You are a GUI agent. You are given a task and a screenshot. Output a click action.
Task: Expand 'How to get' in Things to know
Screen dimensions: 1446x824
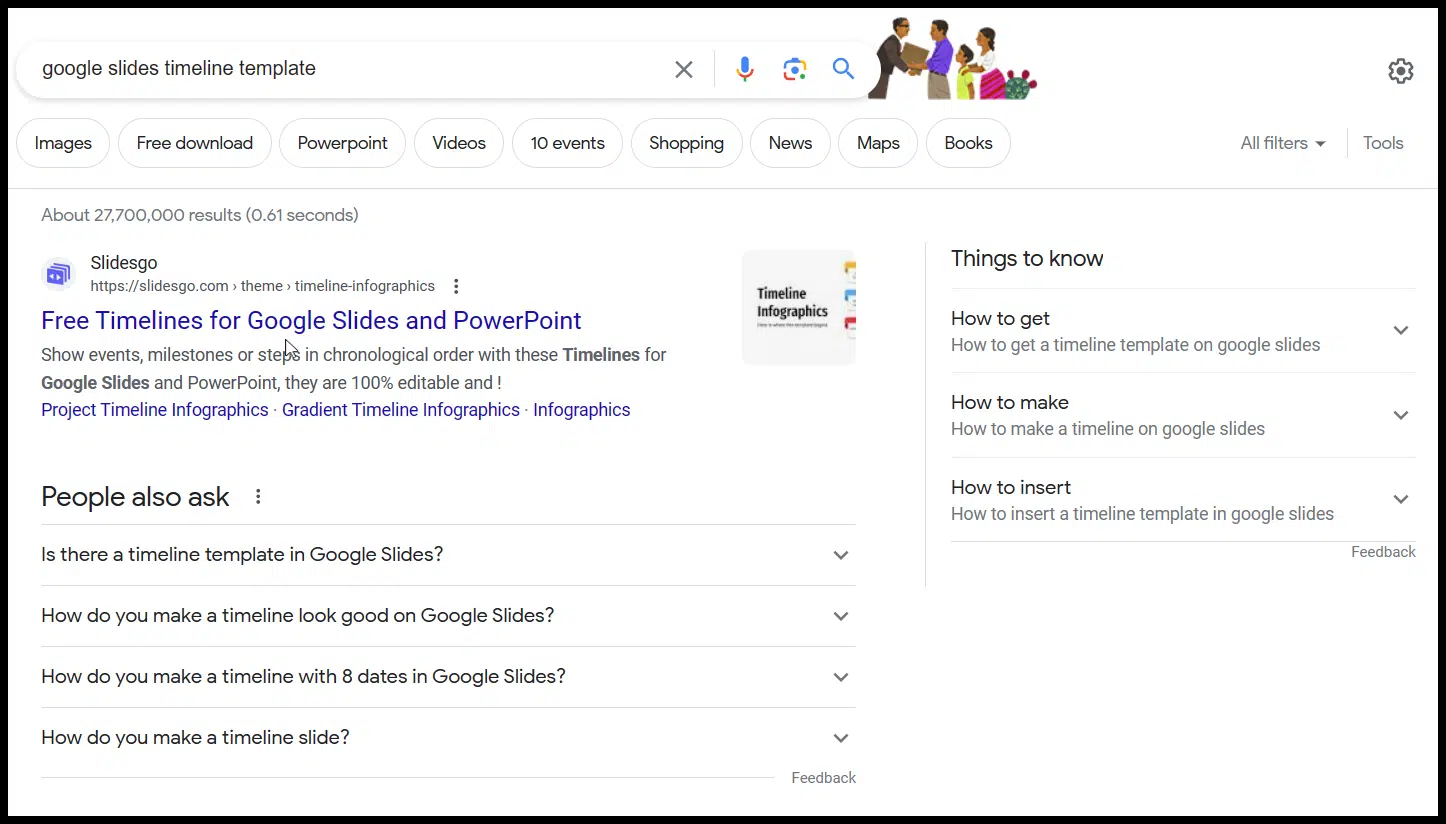[1400, 331]
